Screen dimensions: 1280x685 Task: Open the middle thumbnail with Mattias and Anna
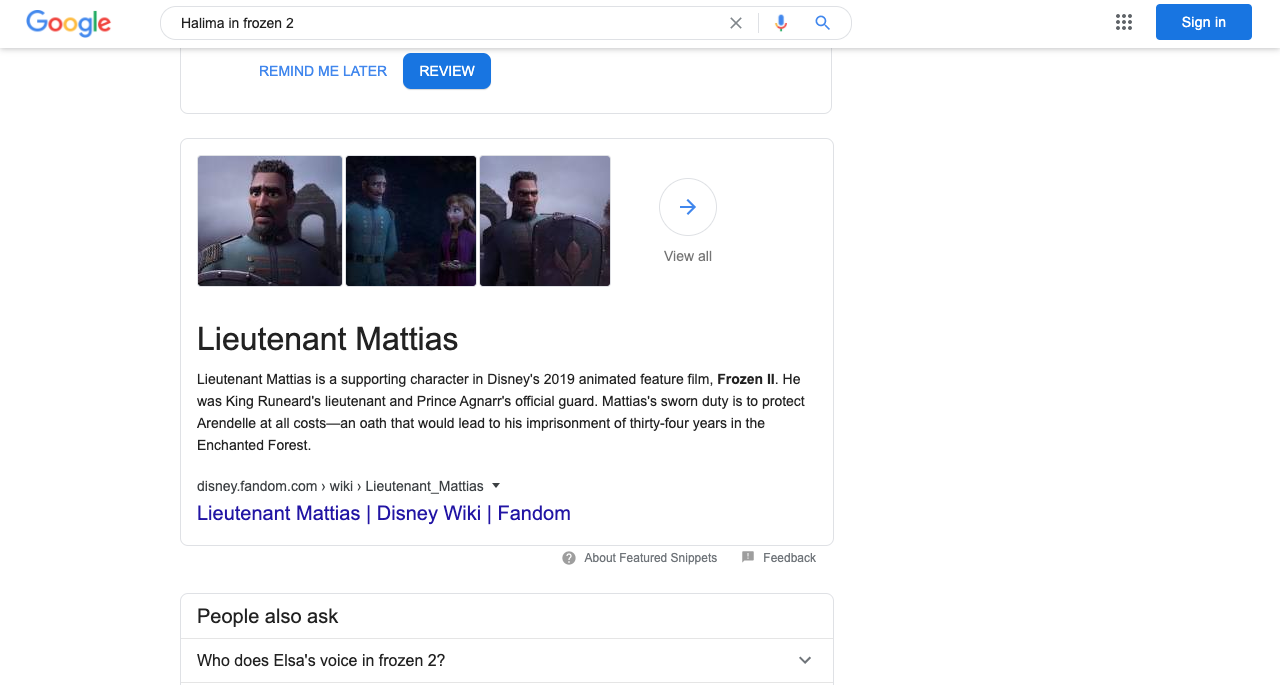coord(411,221)
